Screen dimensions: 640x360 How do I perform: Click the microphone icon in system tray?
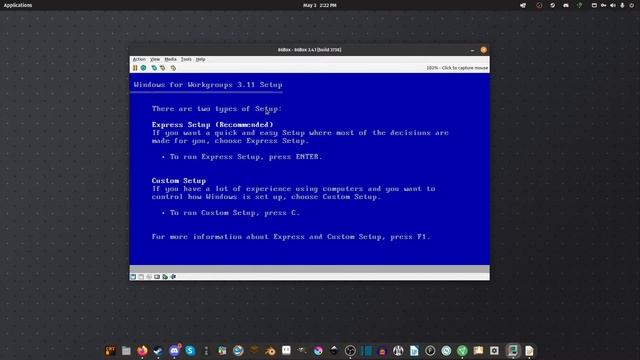coord(622,5)
